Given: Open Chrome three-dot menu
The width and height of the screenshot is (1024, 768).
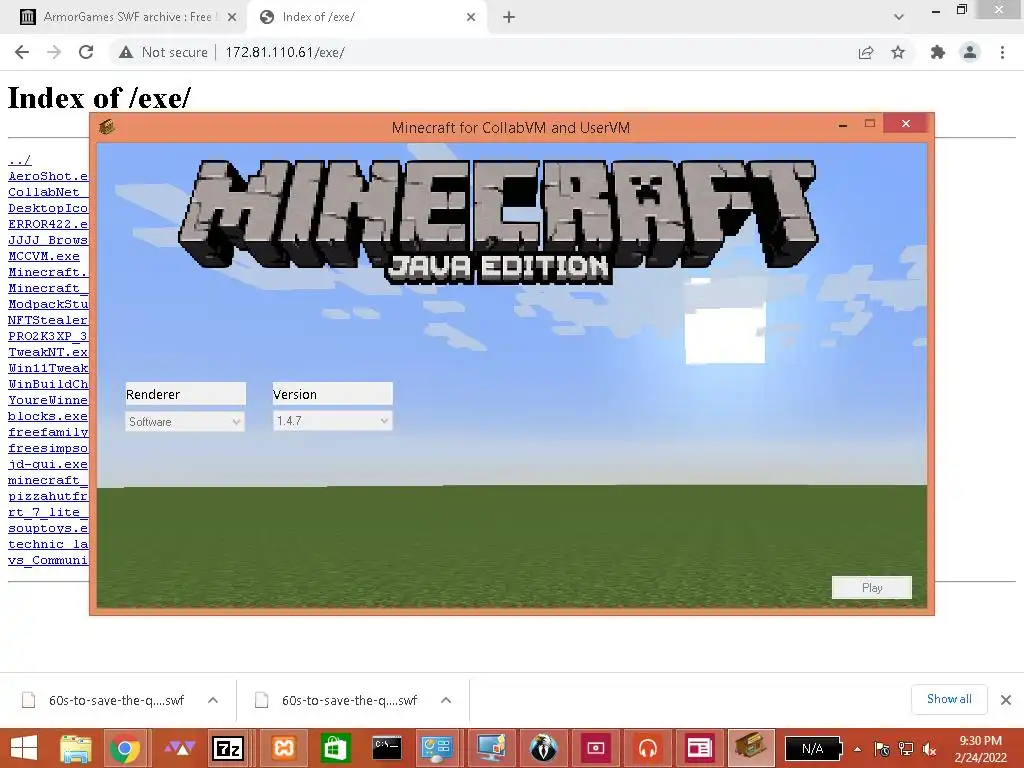Looking at the screenshot, I should click(x=1002, y=52).
